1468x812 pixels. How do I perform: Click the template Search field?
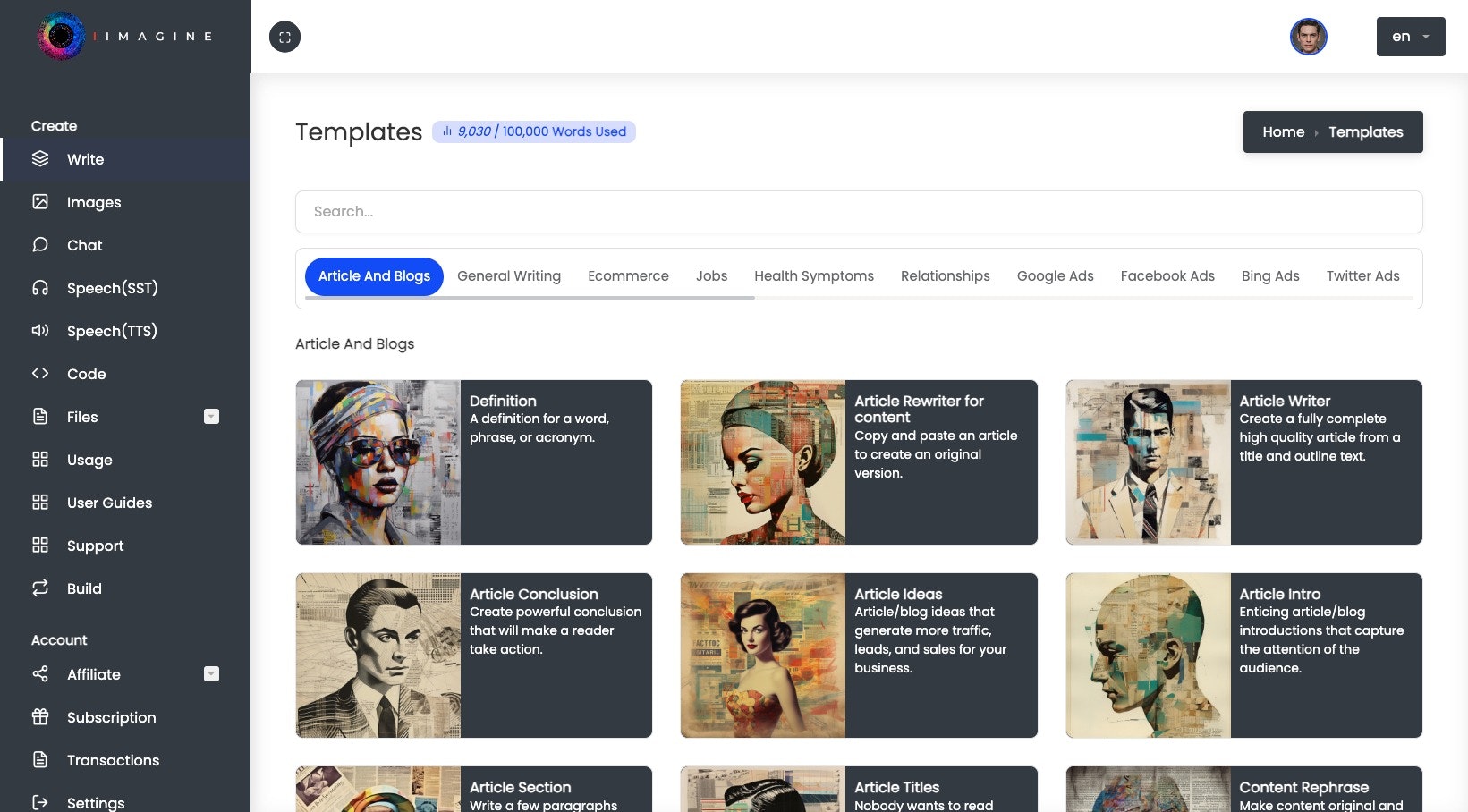point(859,212)
